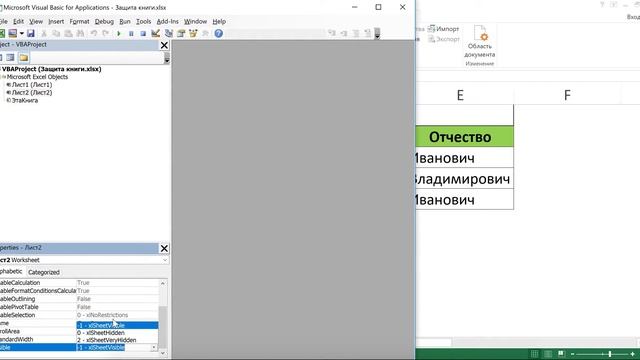Click the EnableCalculation property row

tap(79, 283)
